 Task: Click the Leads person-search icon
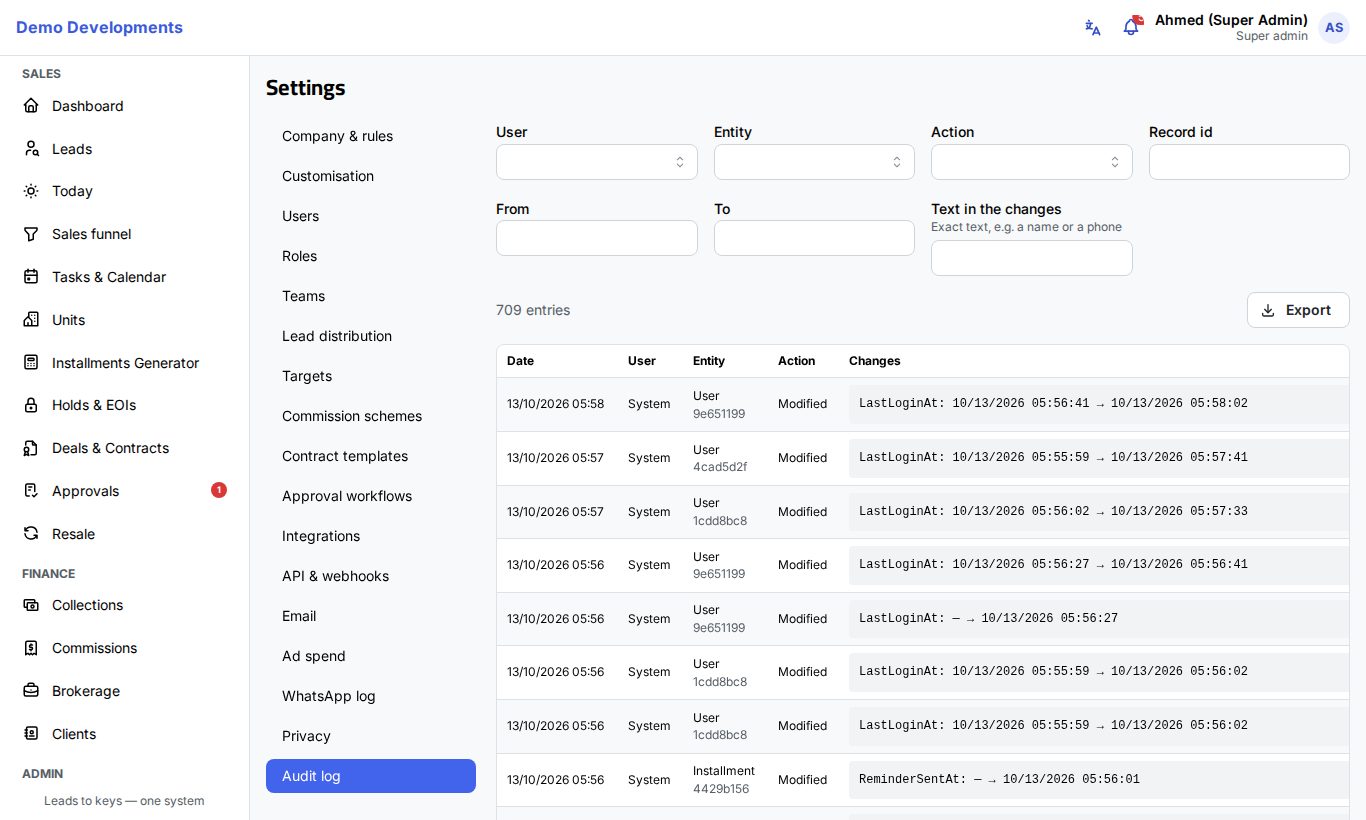click(x=31, y=149)
